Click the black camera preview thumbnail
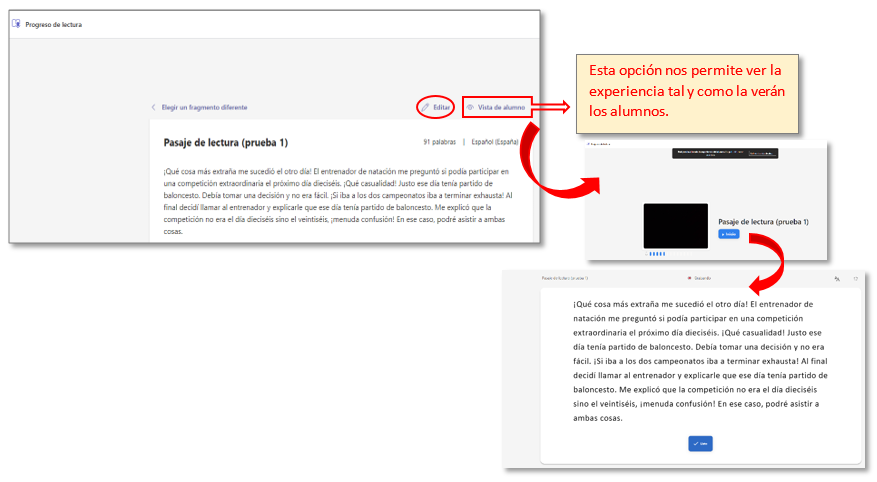Image resolution: width=877 pixels, height=482 pixels. pyautogui.click(x=676, y=226)
